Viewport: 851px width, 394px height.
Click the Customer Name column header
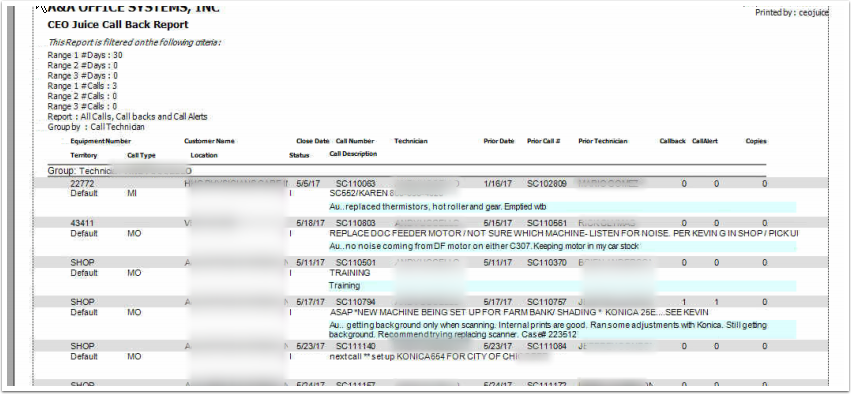[x=209, y=141]
